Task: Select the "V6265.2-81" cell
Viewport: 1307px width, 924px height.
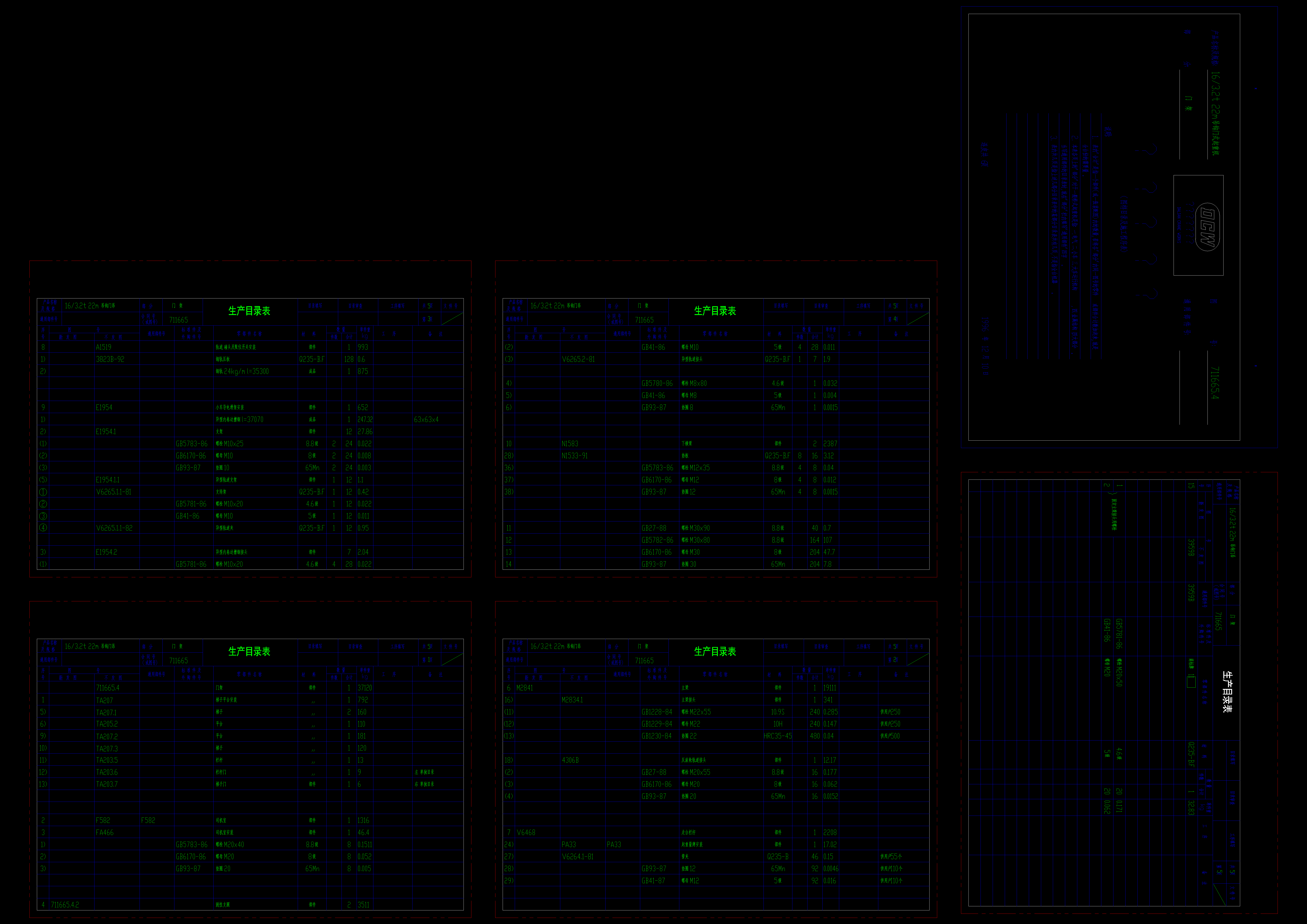Action: point(578,359)
